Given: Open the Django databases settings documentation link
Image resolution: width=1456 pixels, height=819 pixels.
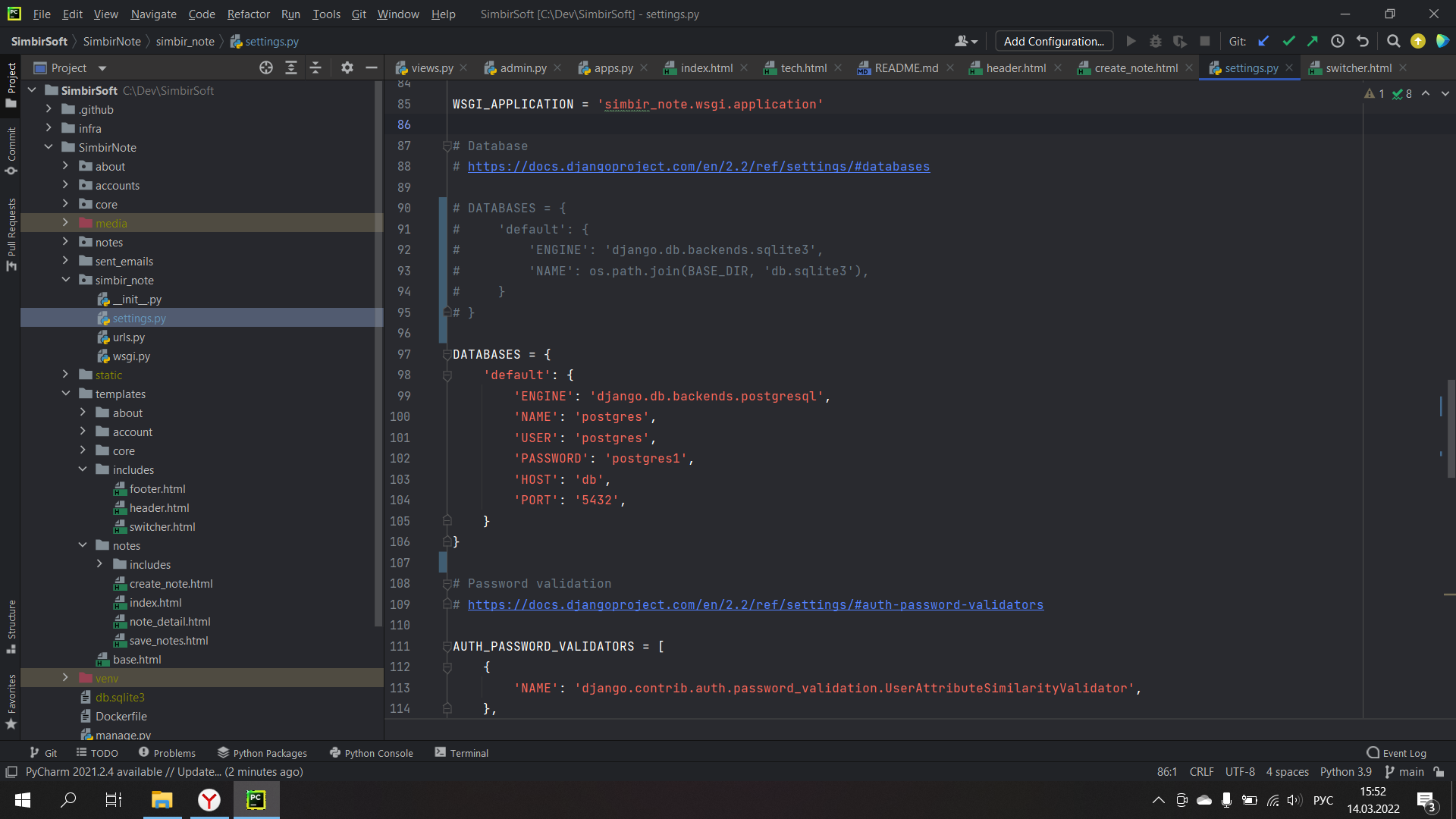Looking at the screenshot, I should (698, 166).
